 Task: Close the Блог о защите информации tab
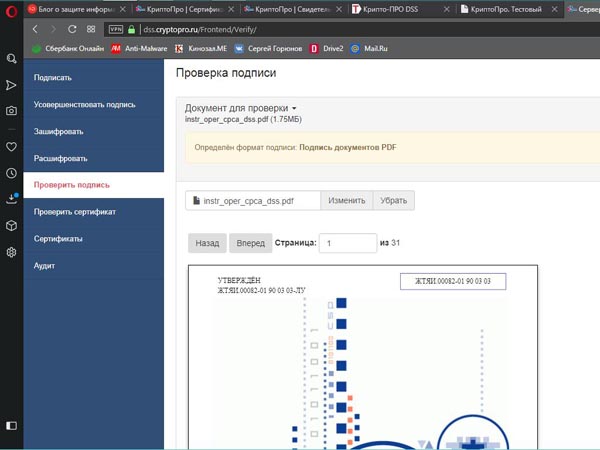[122, 9]
